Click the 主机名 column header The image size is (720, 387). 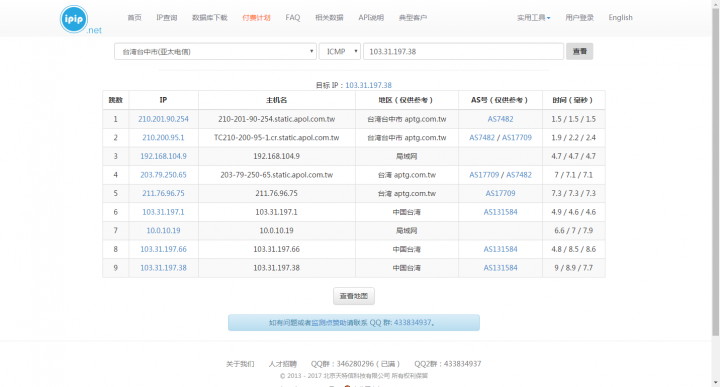(x=276, y=100)
